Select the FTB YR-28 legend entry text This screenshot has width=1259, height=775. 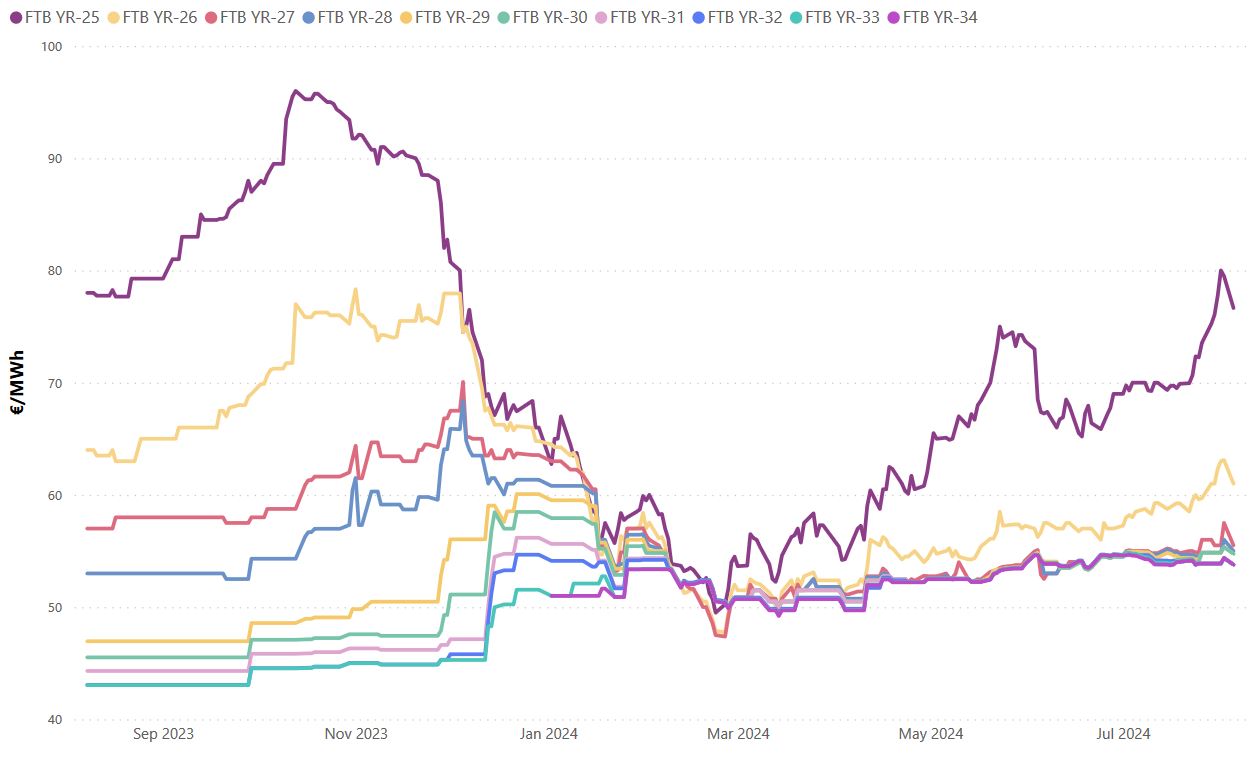tap(354, 17)
